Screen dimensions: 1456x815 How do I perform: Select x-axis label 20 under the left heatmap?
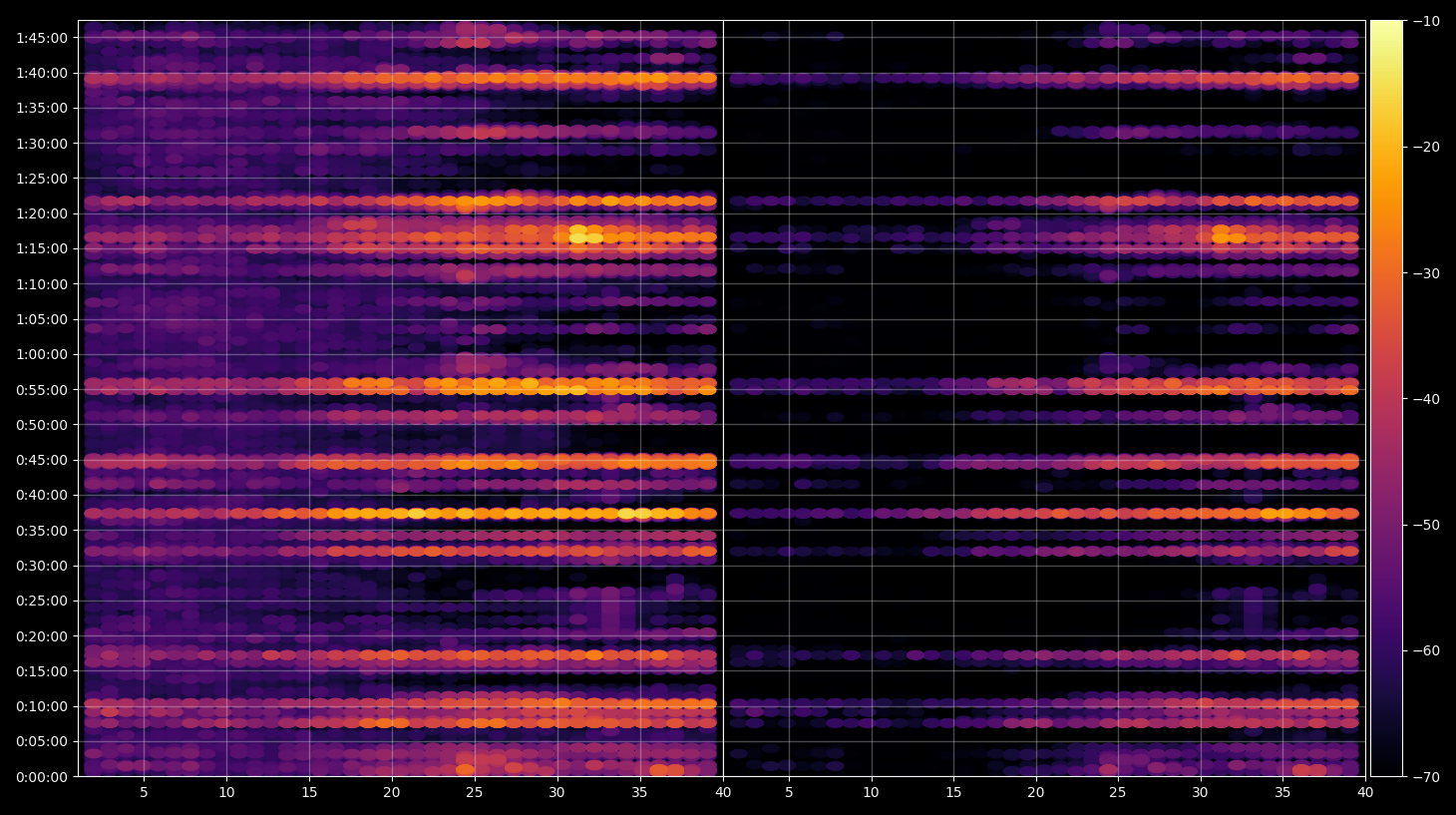pos(392,793)
